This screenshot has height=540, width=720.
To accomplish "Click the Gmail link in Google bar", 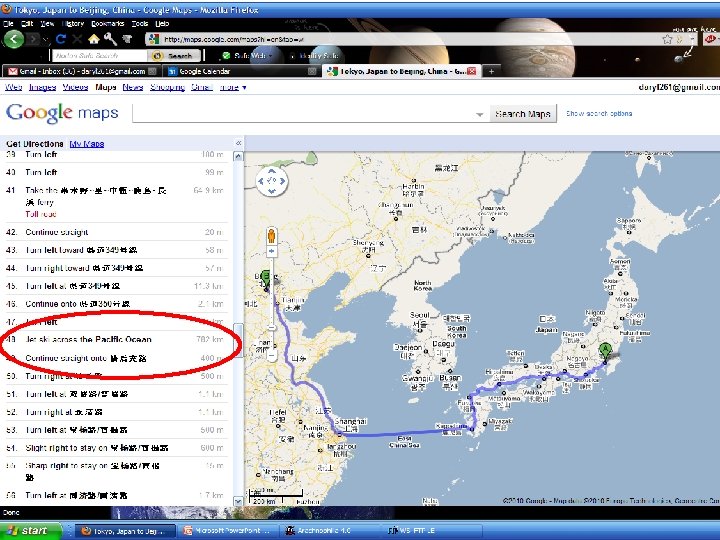I will 202,87.
